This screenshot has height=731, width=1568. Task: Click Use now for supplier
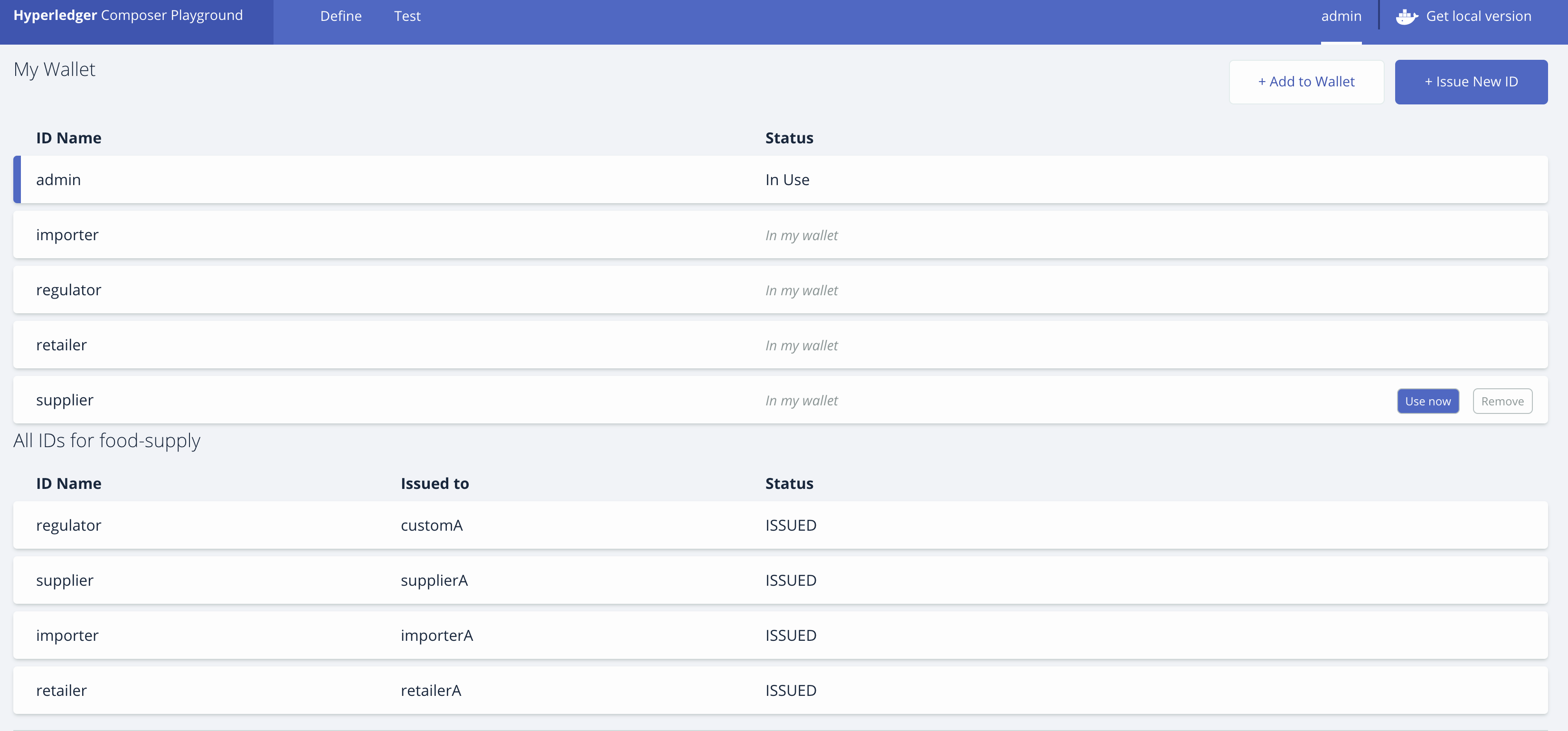coord(1427,401)
